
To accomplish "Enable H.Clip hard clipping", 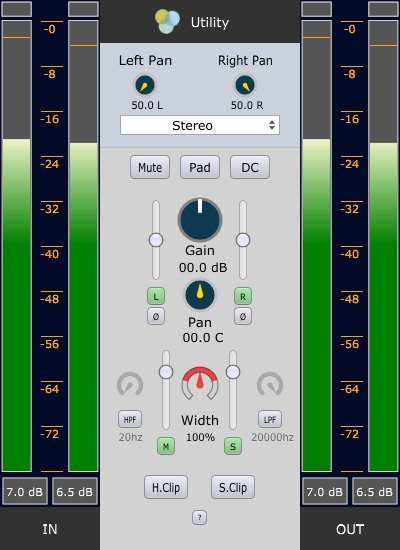I will click(x=166, y=487).
